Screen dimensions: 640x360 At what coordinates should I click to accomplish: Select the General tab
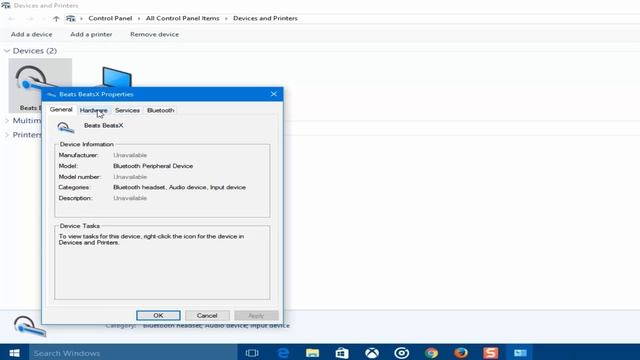click(61, 109)
